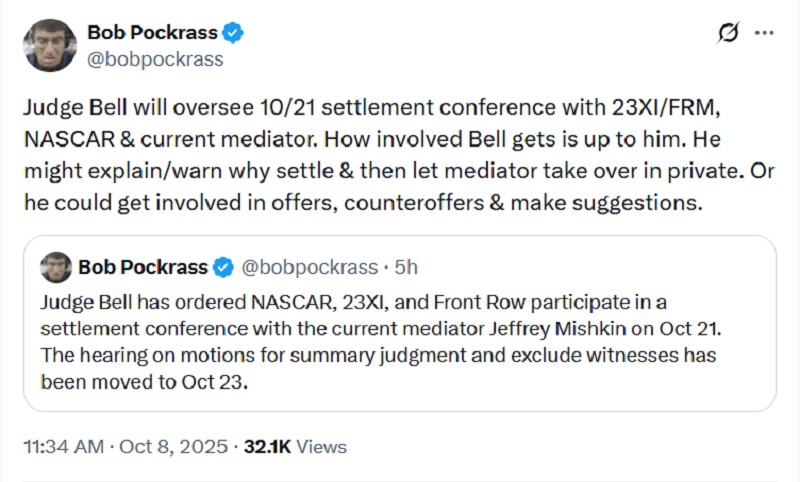Click Bob Pockrass's large profile avatar
The width and height of the screenshot is (800, 482).
[49, 44]
